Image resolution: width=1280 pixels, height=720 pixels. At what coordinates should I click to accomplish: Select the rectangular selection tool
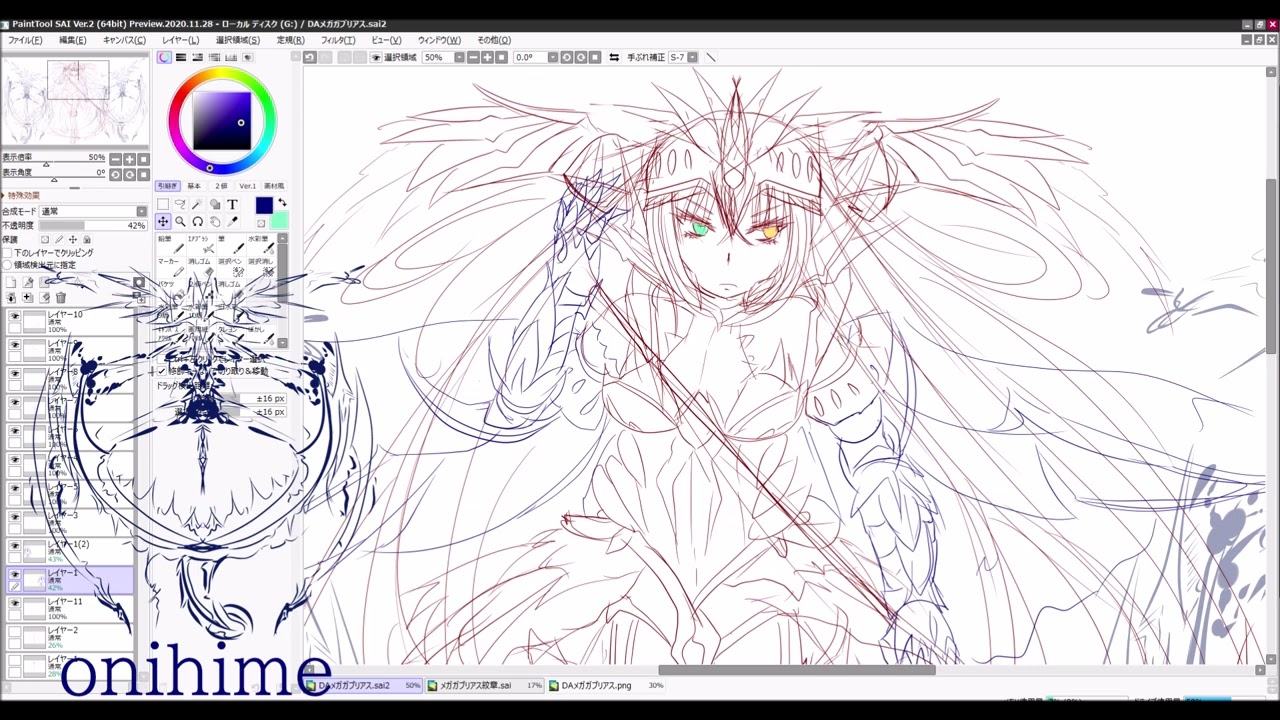(163, 204)
